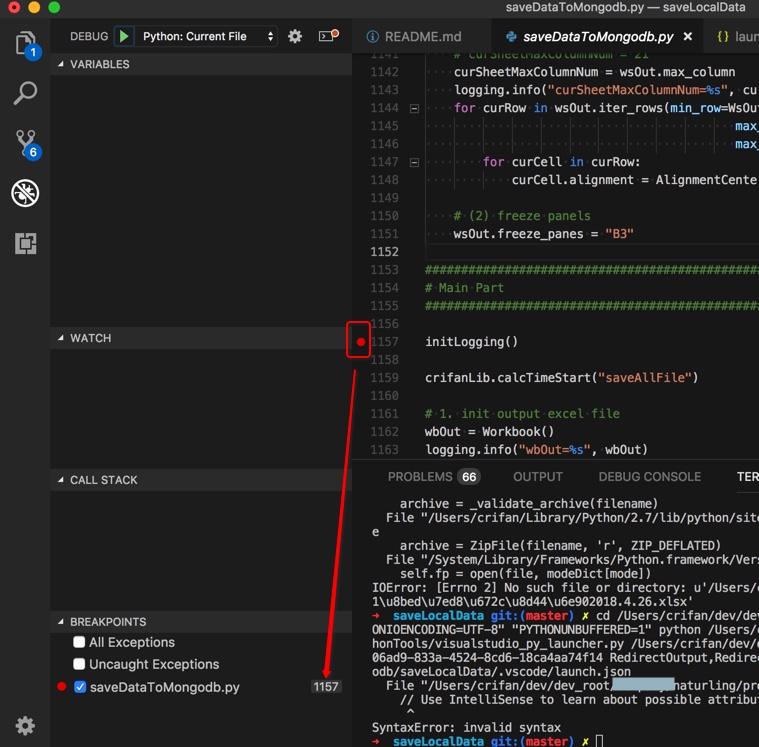Open launch.json via debug gear icon
This screenshot has height=747, width=759.
coord(295,36)
